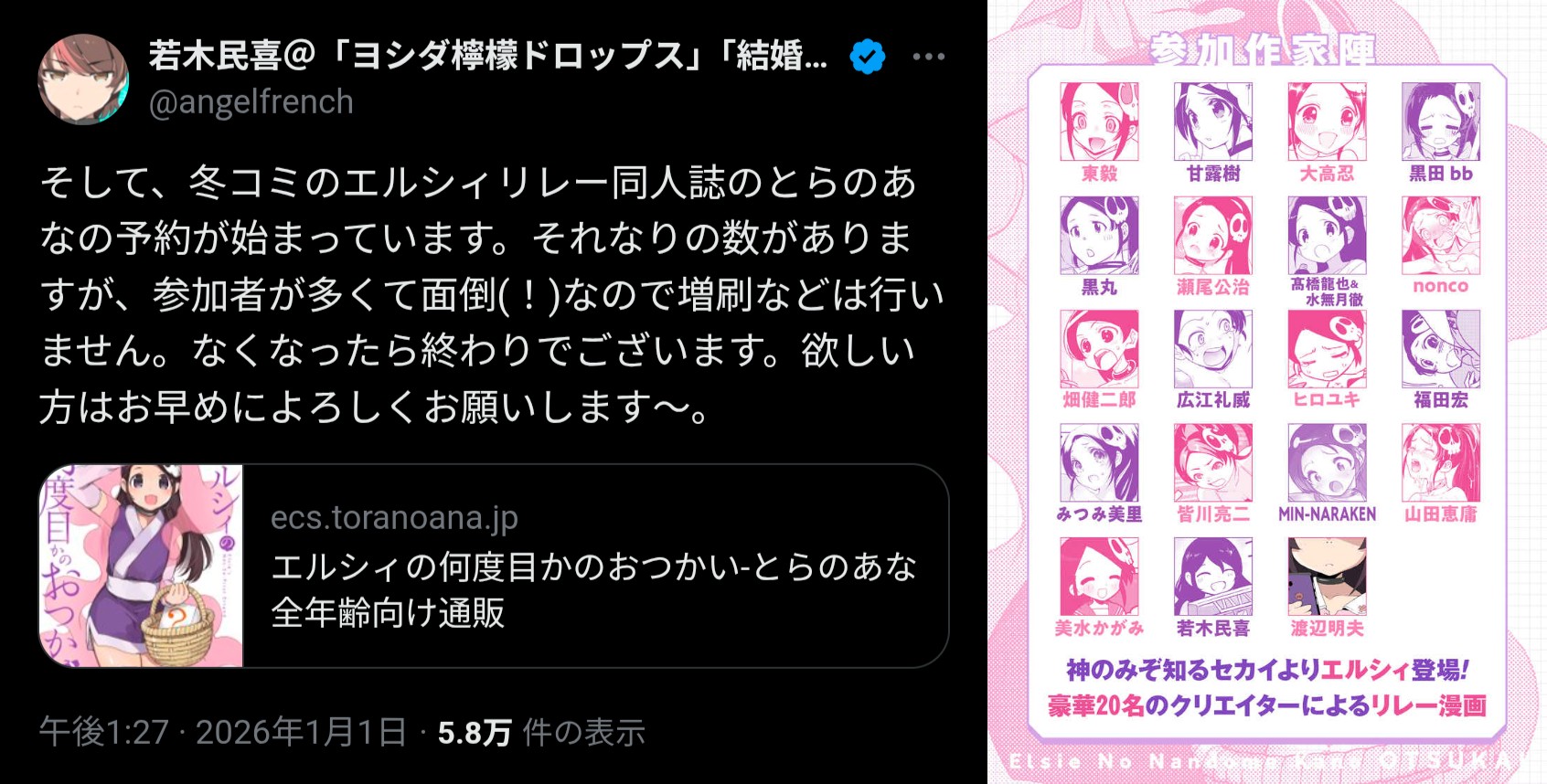Image resolution: width=1547 pixels, height=784 pixels.
Task: Select the 若木民喜 artist portrait
Action: pyautogui.click(x=1213, y=576)
